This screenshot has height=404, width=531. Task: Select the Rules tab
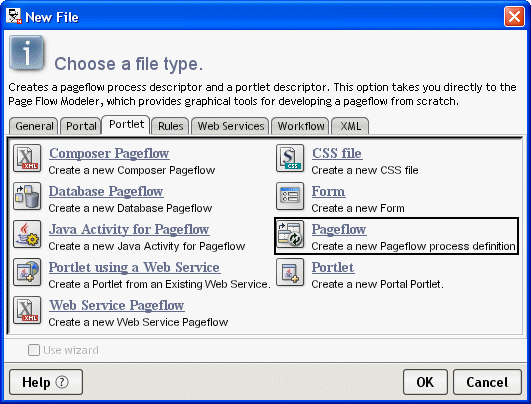(x=170, y=126)
